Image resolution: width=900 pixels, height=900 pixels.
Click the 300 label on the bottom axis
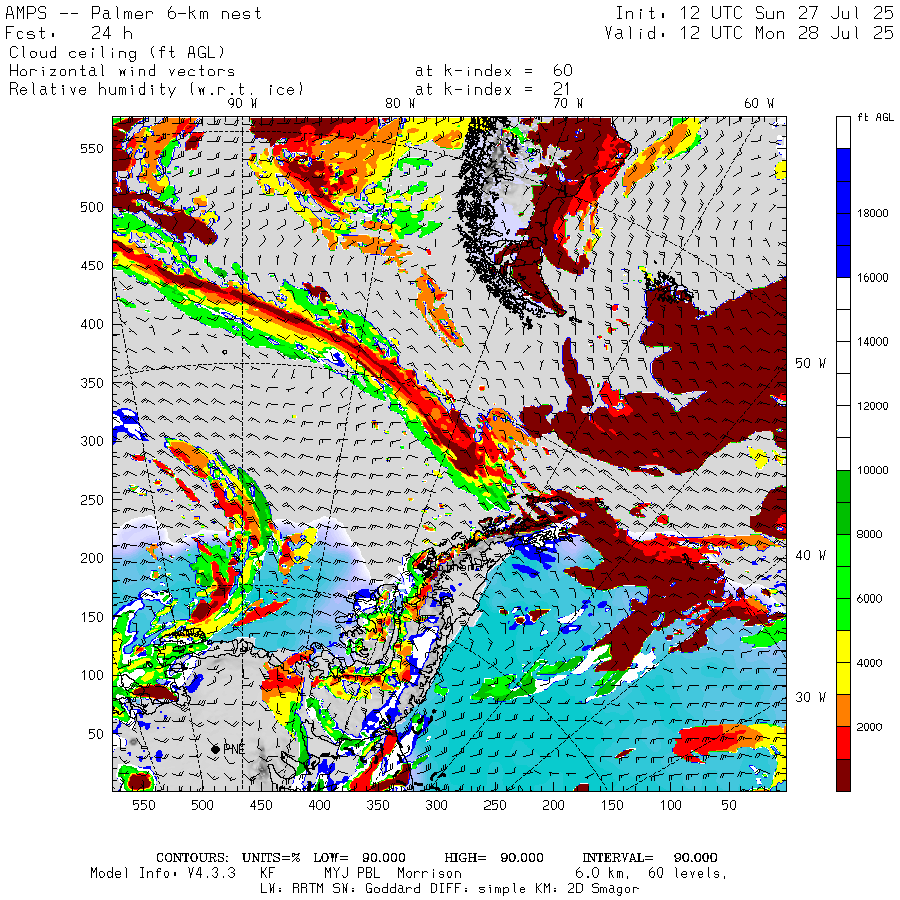click(436, 805)
